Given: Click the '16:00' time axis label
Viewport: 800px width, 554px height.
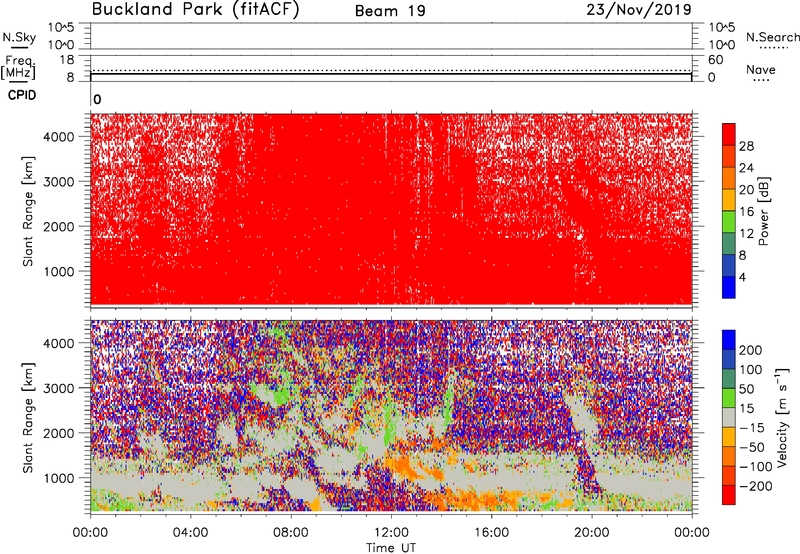Looking at the screenshot, I should click(491, 533).
